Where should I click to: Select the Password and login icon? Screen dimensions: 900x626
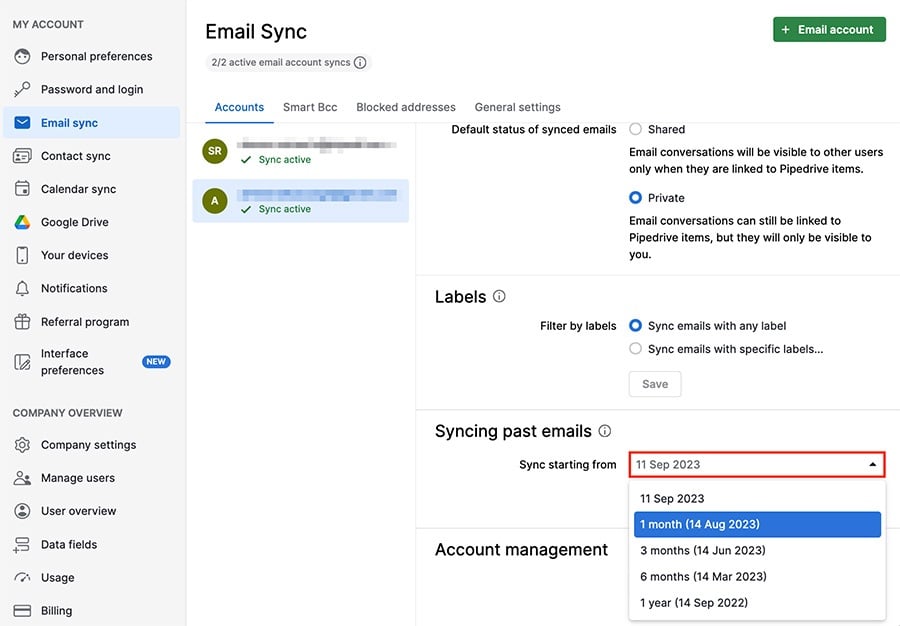coord(22,89)
